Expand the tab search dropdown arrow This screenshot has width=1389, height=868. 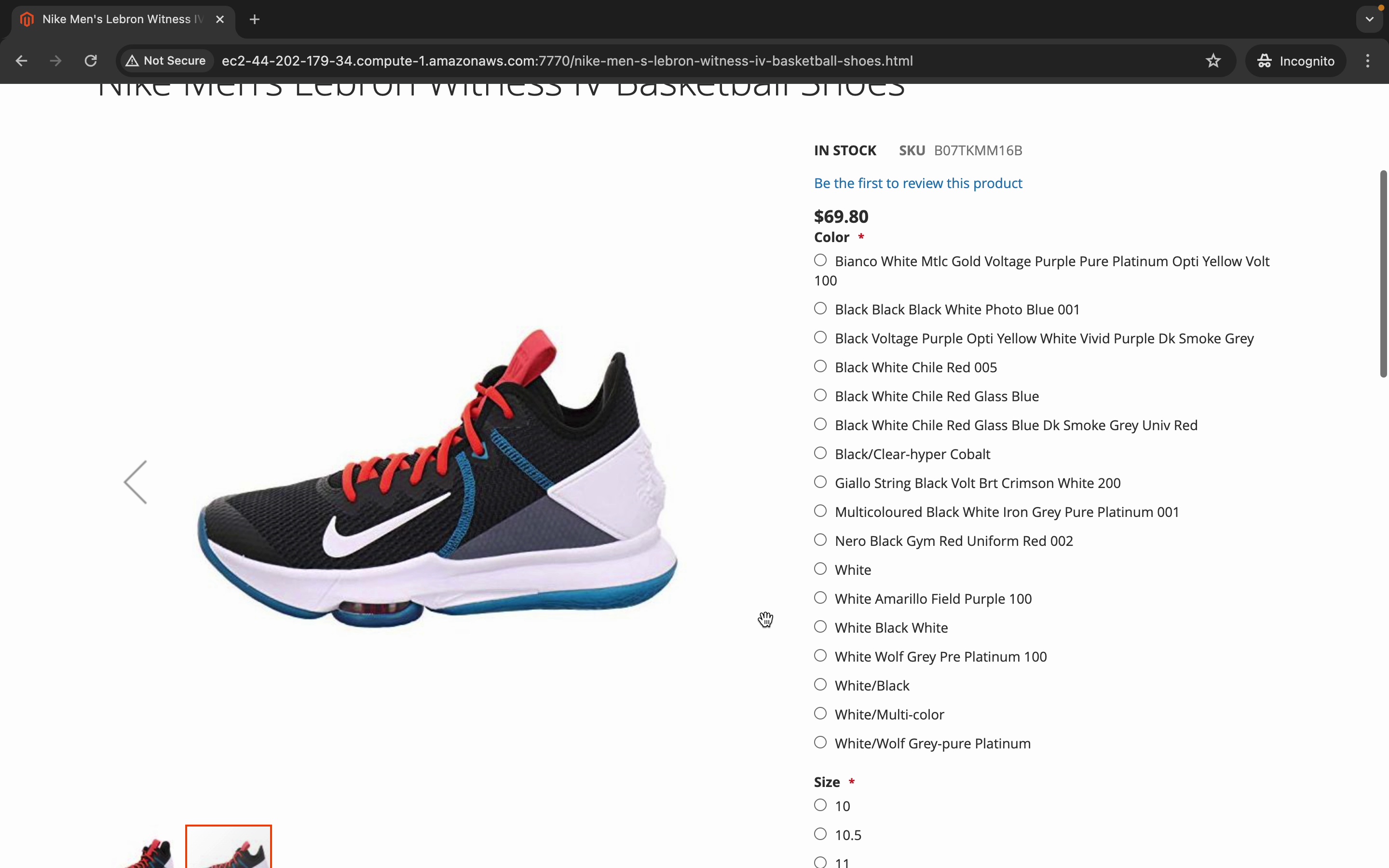click(1370, 19)
